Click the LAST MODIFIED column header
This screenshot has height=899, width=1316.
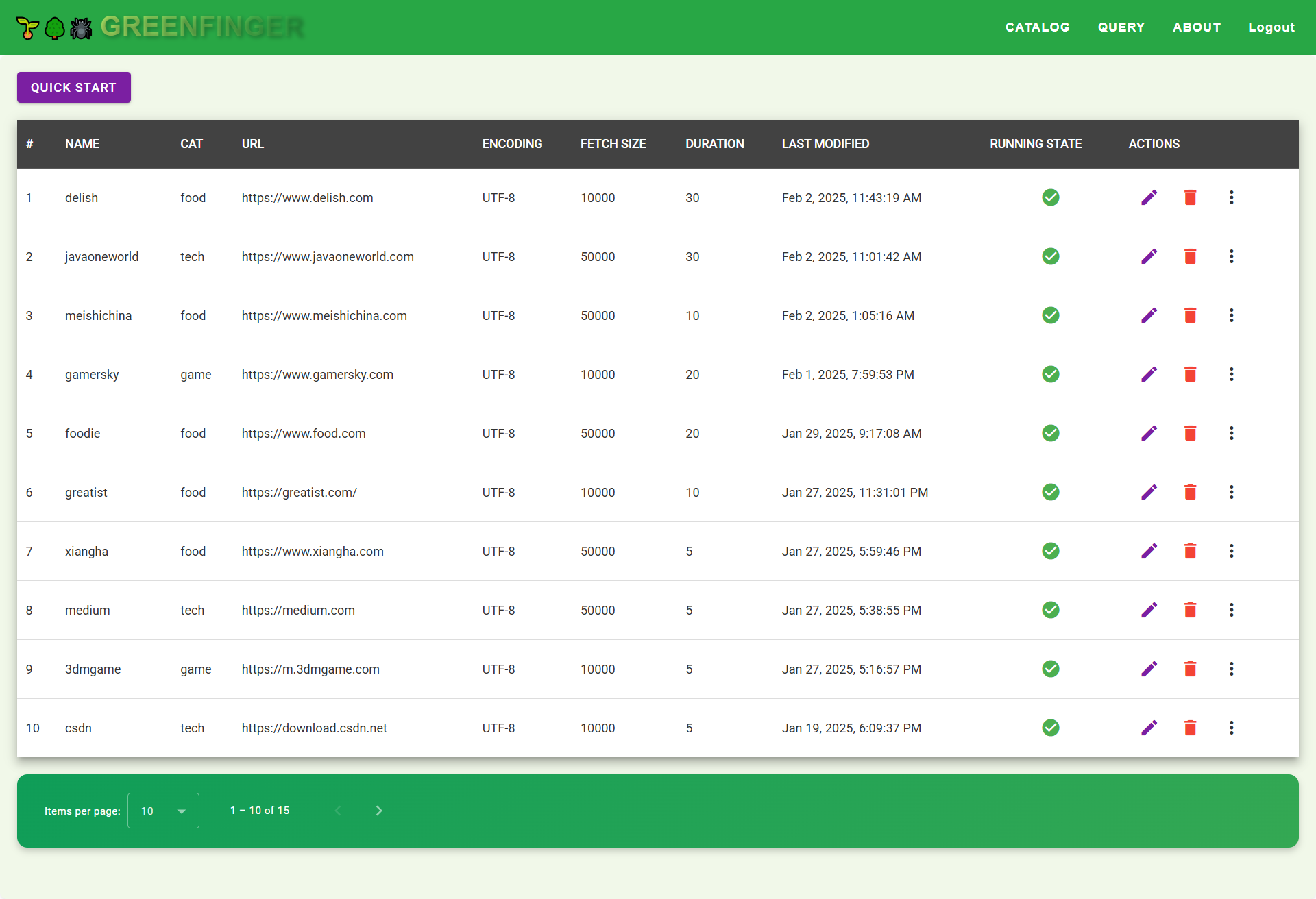point(825,144)
